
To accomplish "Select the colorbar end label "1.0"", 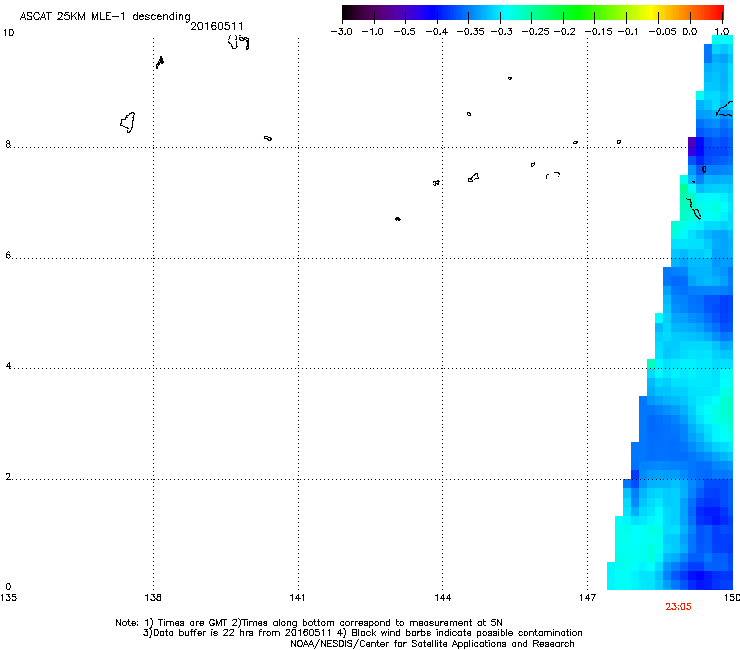I will pyautogui.click(x=722, y=32).
